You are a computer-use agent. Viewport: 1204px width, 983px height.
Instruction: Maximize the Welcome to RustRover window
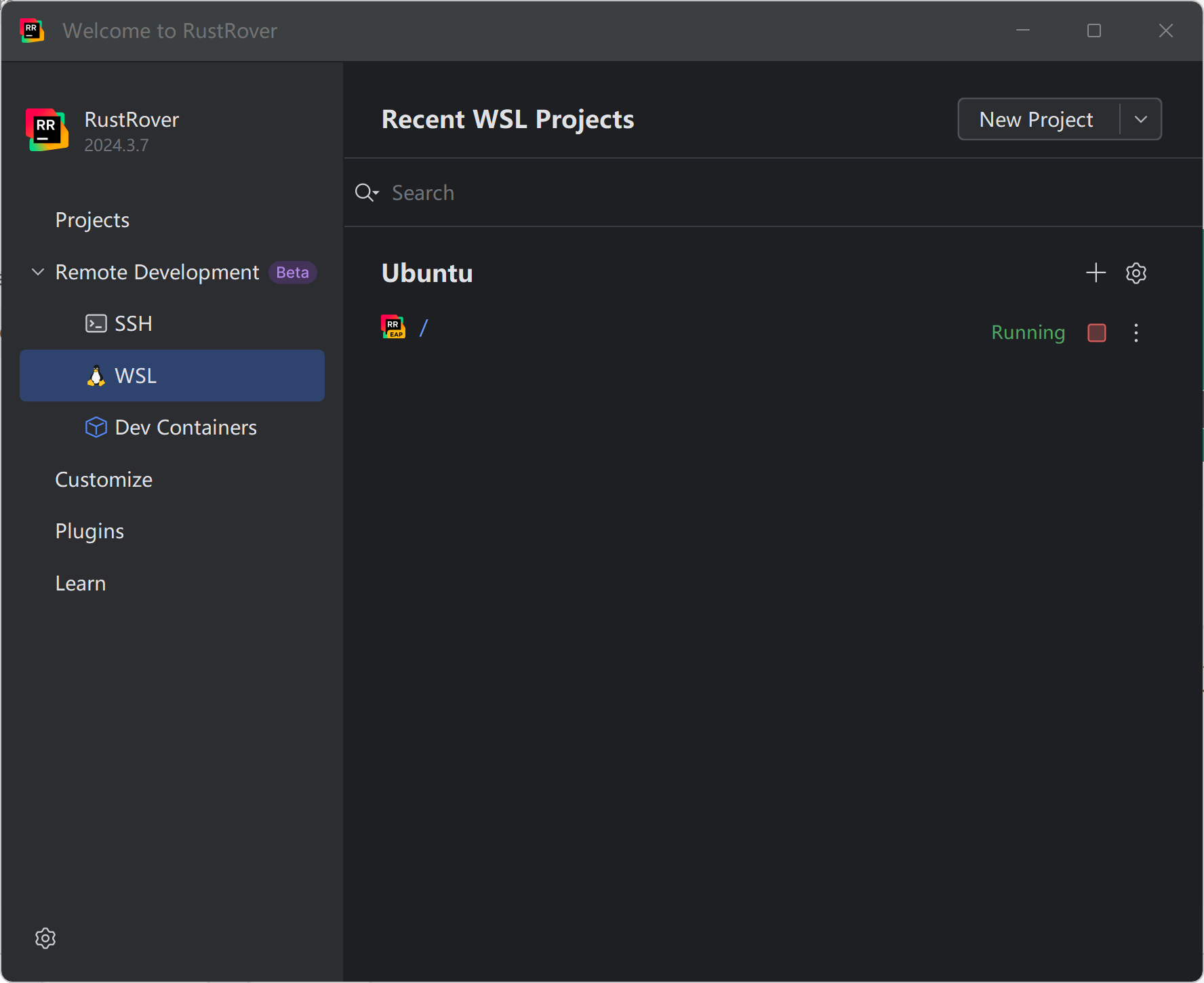1093,31
